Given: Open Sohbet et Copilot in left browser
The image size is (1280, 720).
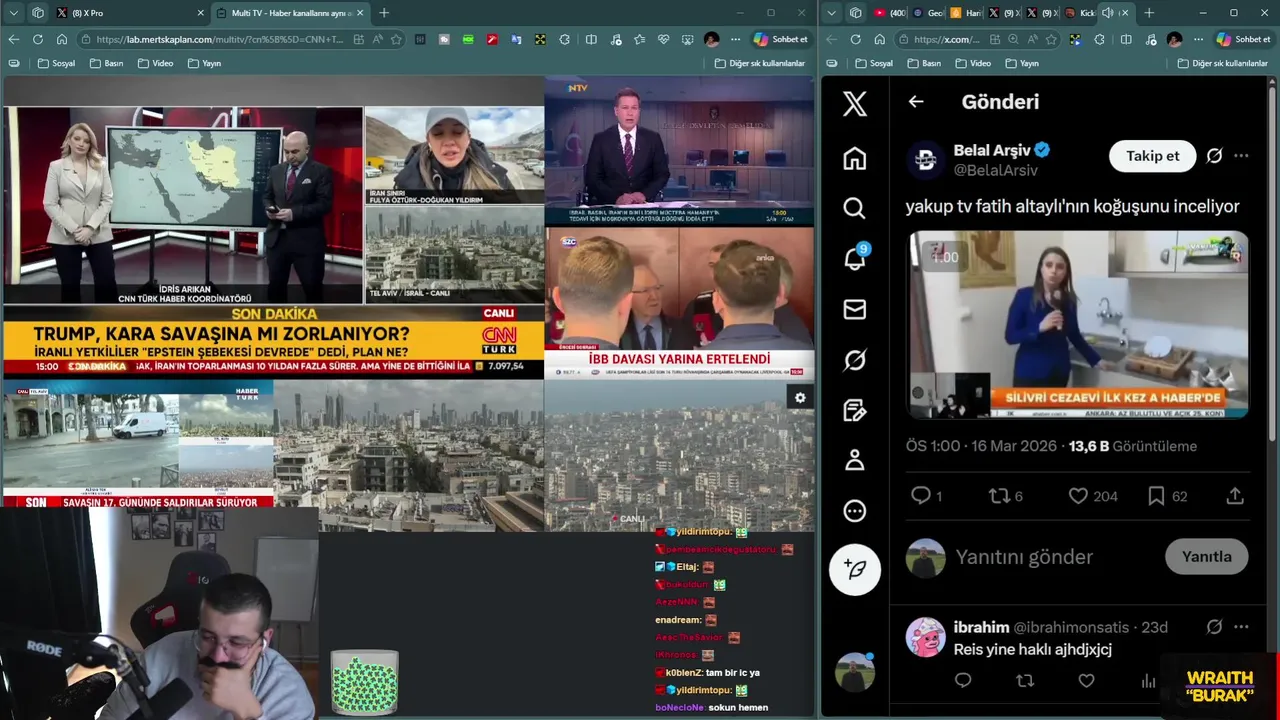Looking at the screenshot, I should click(780, 39).
